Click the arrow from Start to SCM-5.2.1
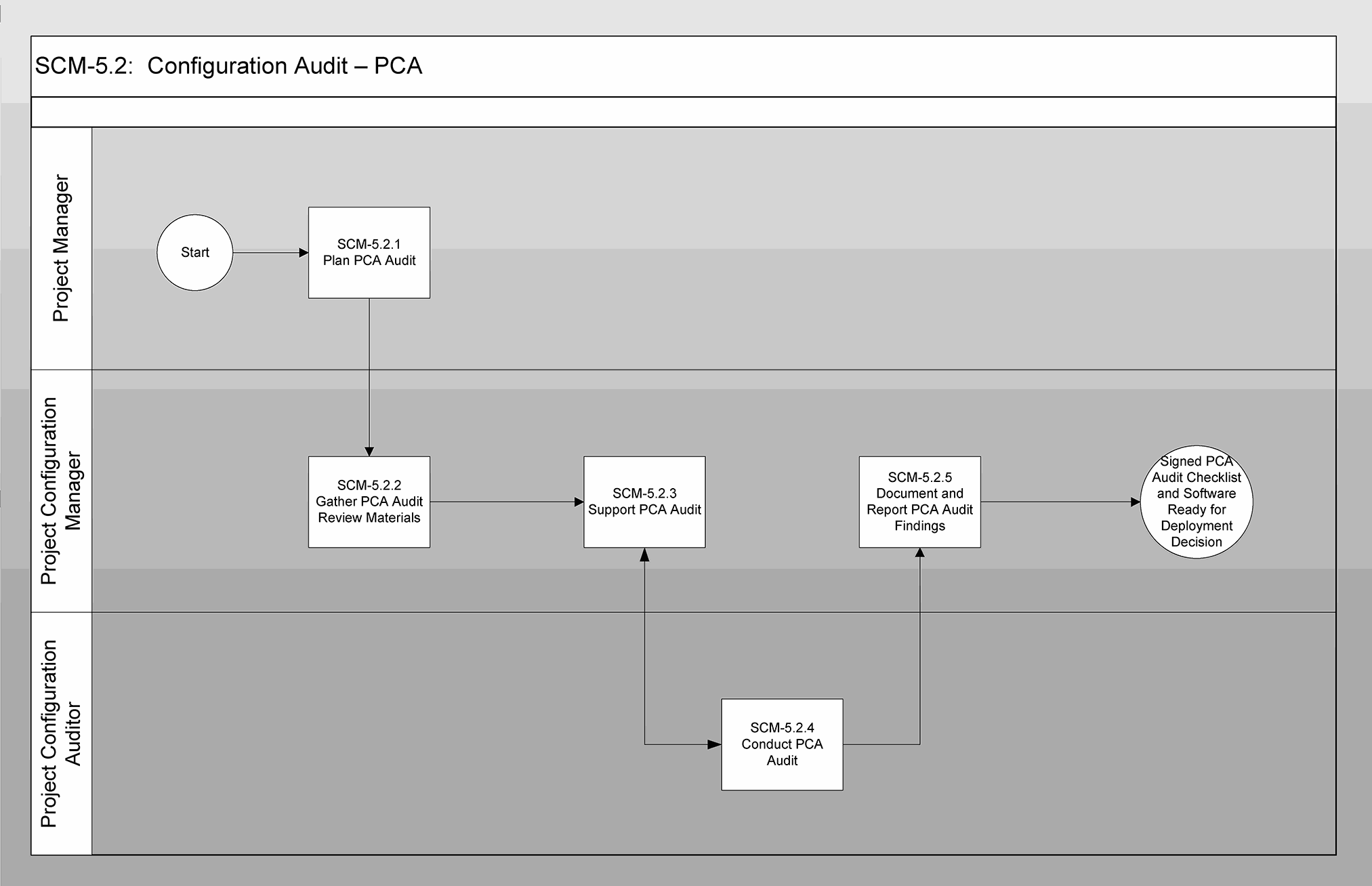 [270, 253]
